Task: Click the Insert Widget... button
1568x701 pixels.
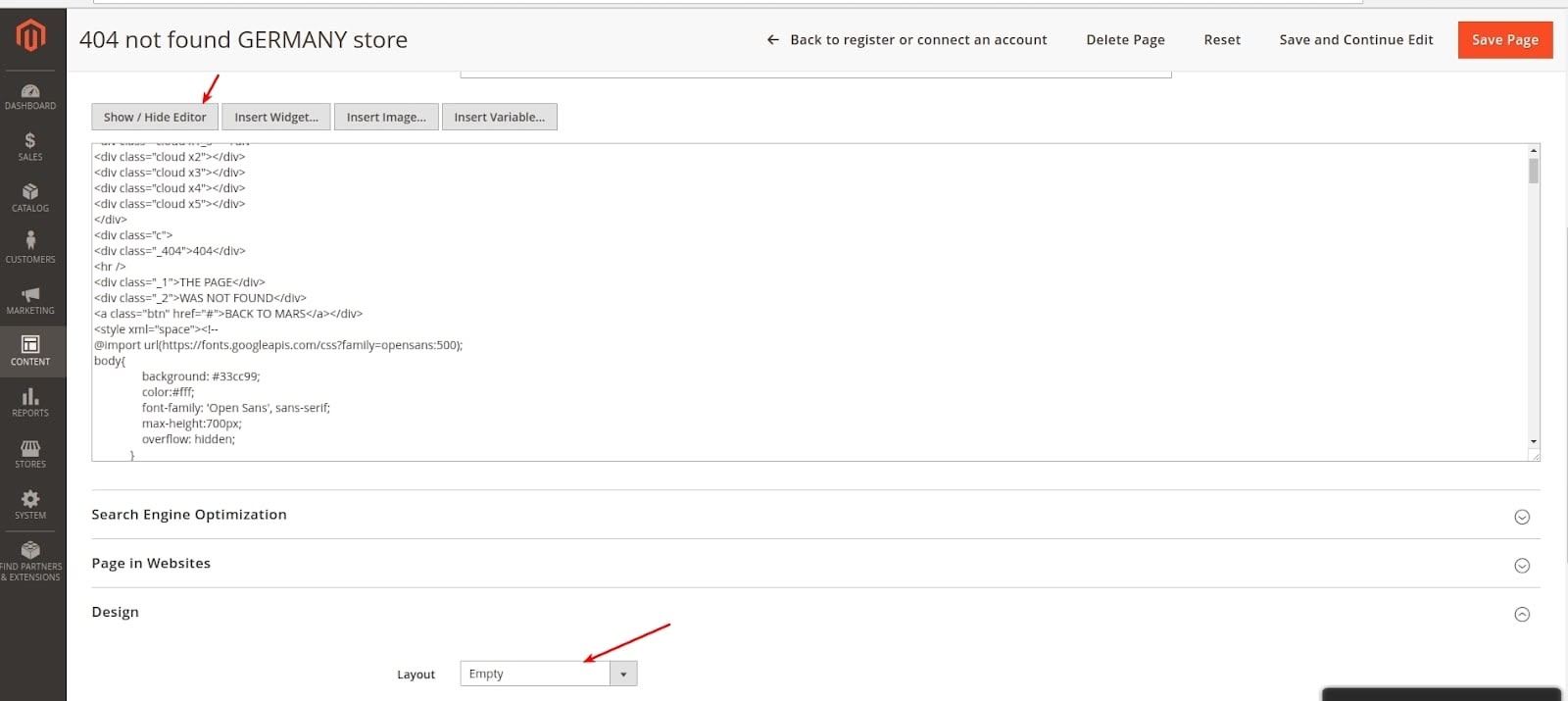Action: (276, 117)
